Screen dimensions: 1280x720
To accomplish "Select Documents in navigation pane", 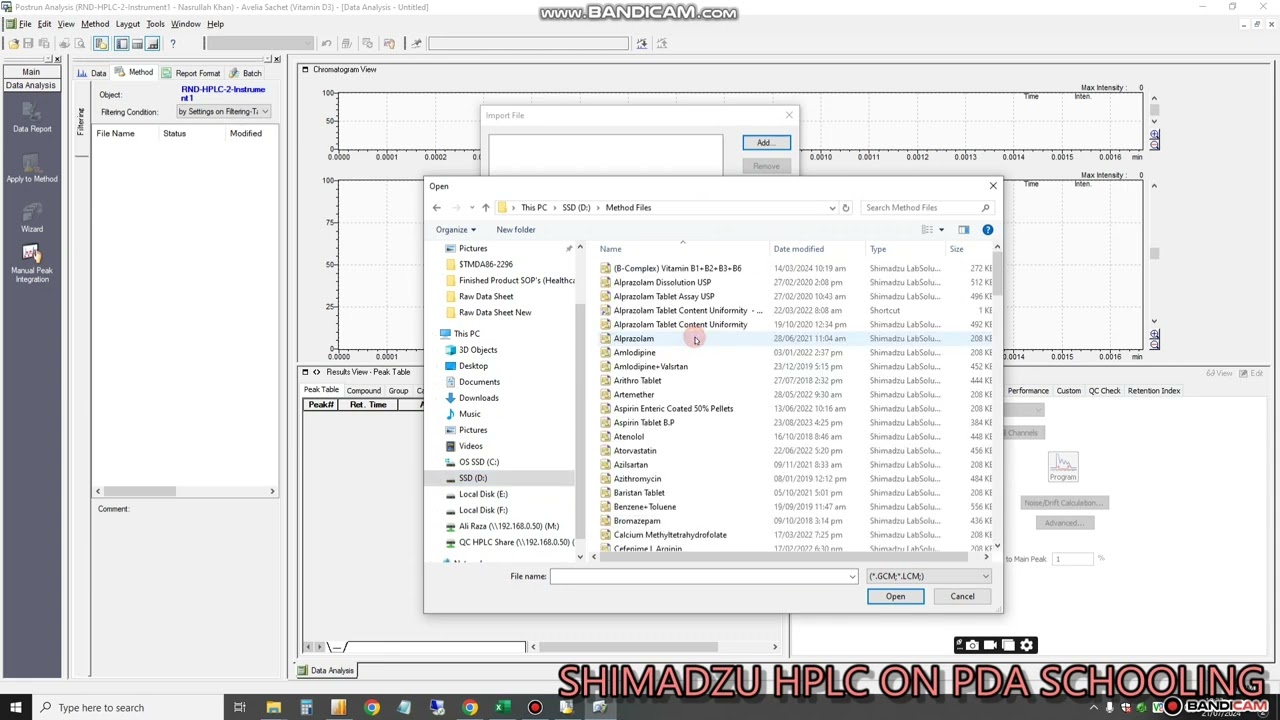I will click(479, 382).
